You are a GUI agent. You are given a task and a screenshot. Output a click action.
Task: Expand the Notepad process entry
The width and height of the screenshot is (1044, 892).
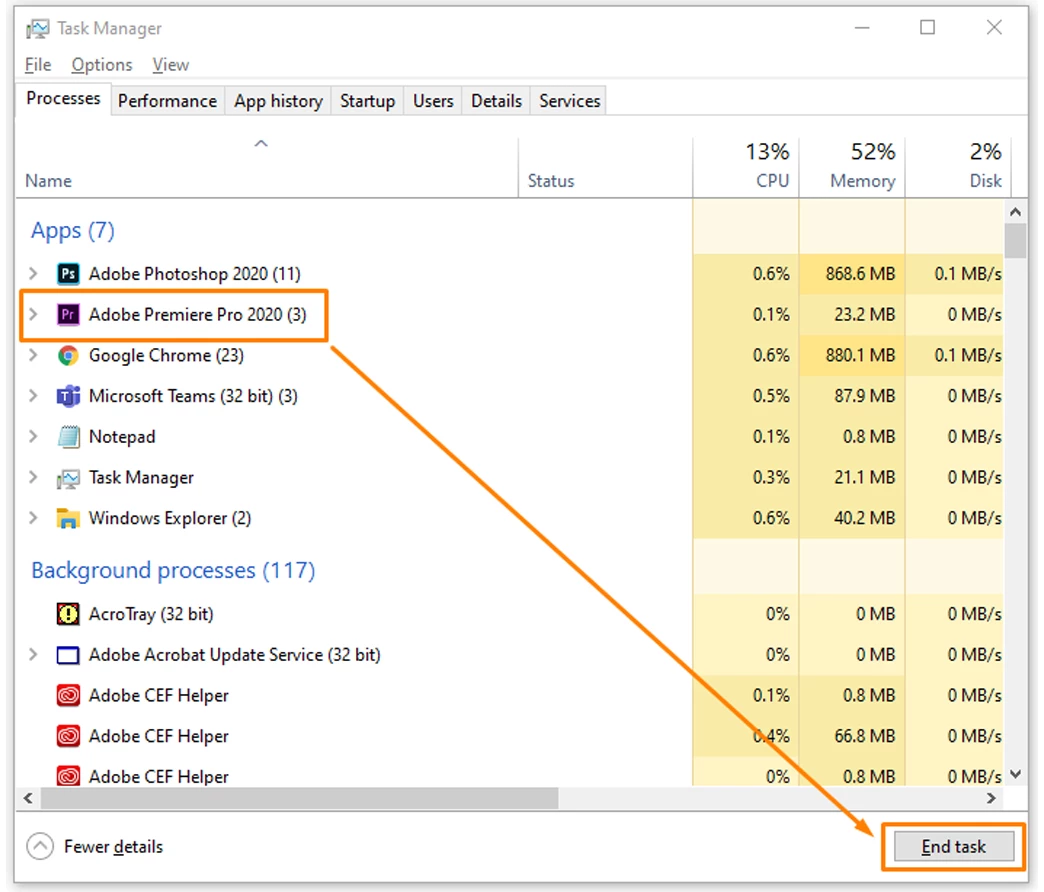(x=33, y=437)
